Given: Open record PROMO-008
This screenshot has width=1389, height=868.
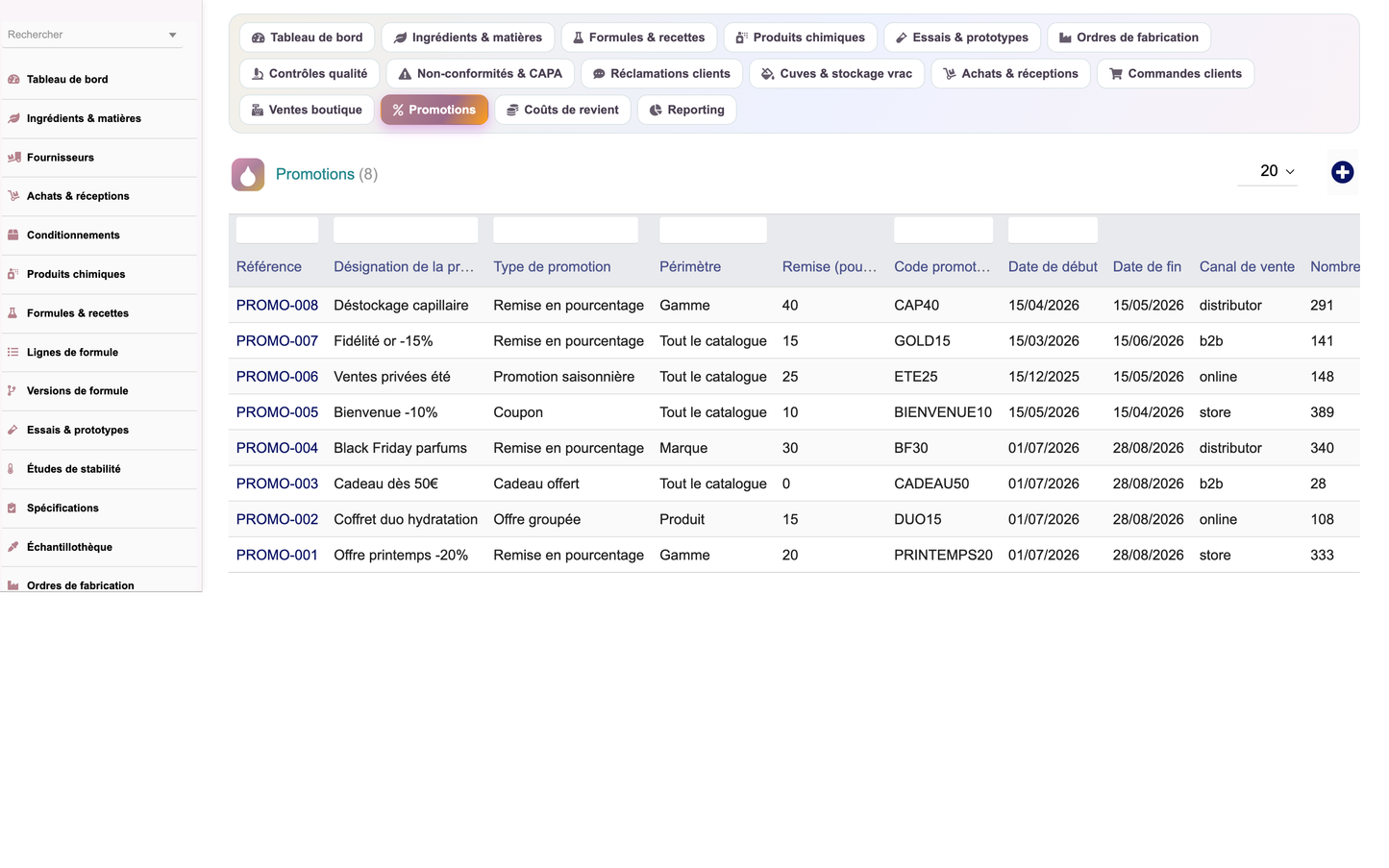Looking at the screenshot, I should (277, 306).
